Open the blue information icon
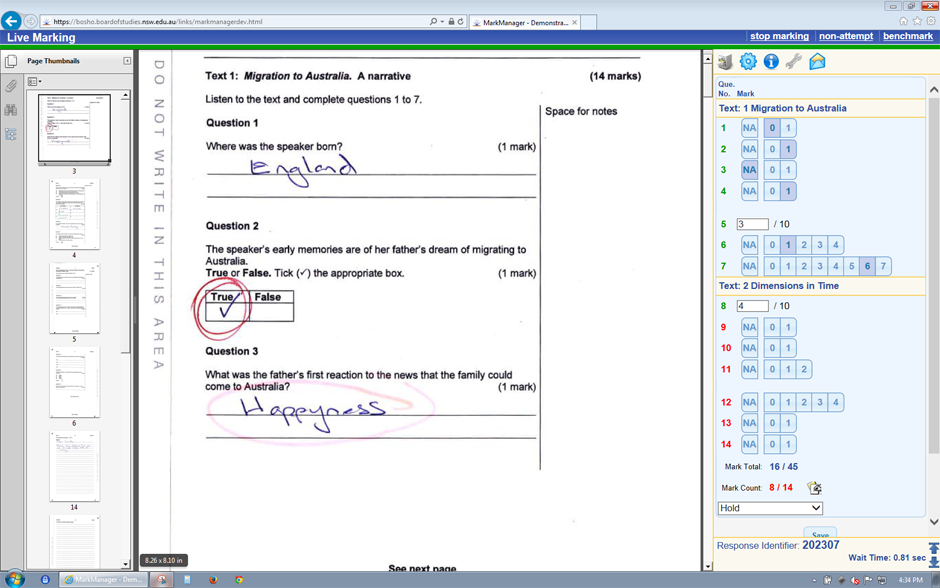The width and height of the screenshot is (940, 588). tap(771, 62)
